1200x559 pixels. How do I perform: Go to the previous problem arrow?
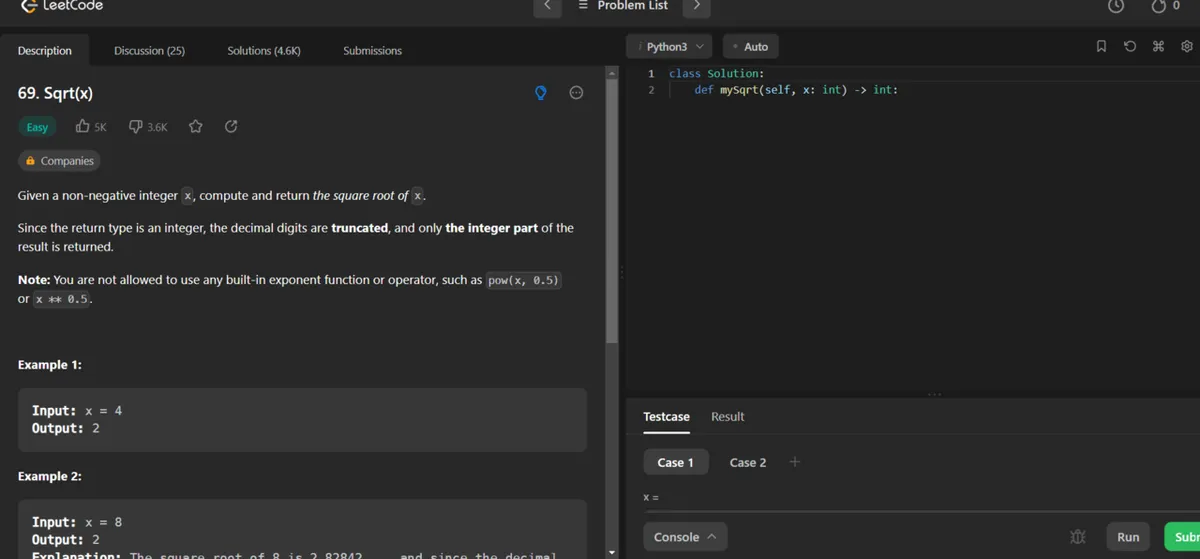point(547,6)
